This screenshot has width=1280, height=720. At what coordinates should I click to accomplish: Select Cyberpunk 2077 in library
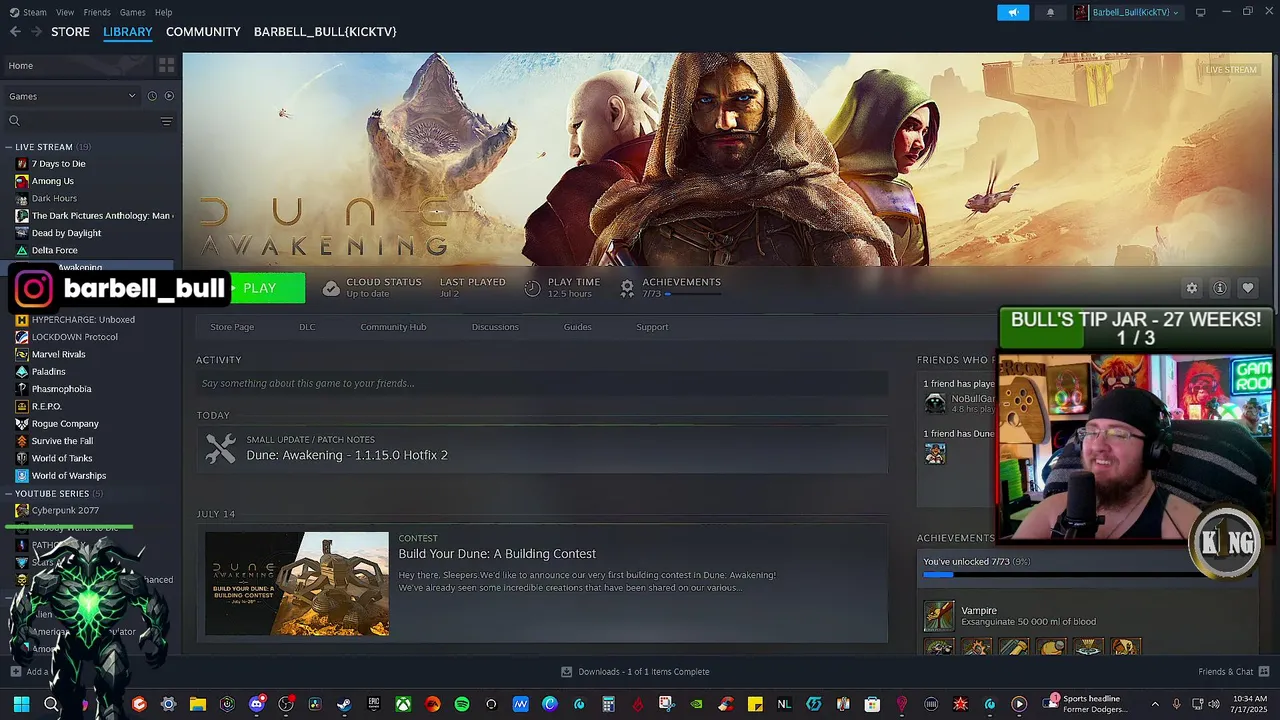[65, 511]
